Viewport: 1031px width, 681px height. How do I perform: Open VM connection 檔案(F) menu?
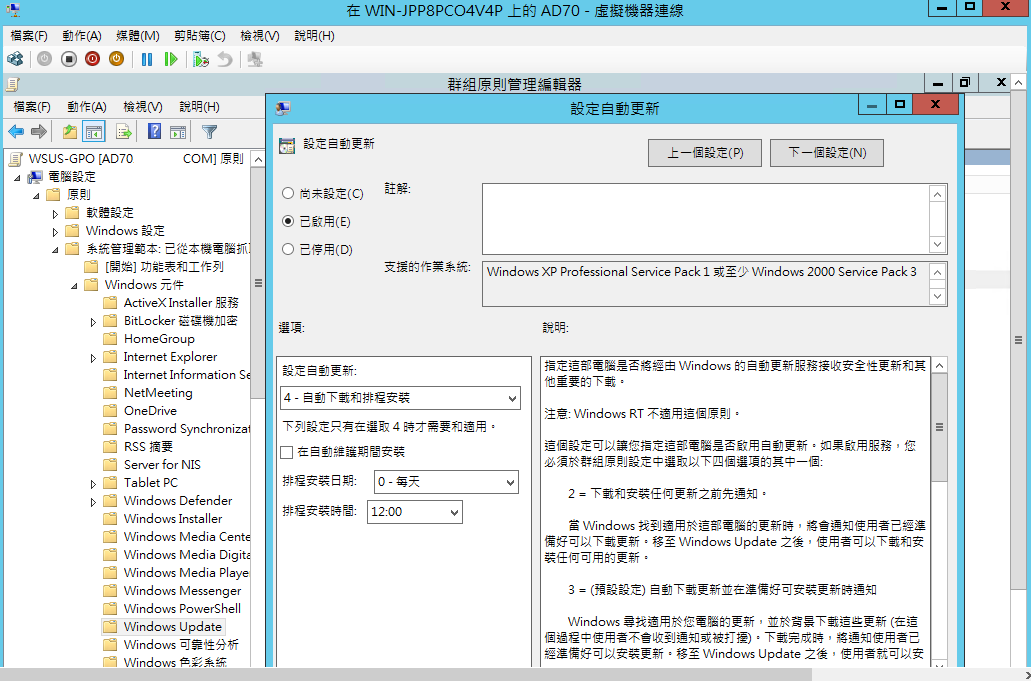pyautogui.click(x=29, y=35)
